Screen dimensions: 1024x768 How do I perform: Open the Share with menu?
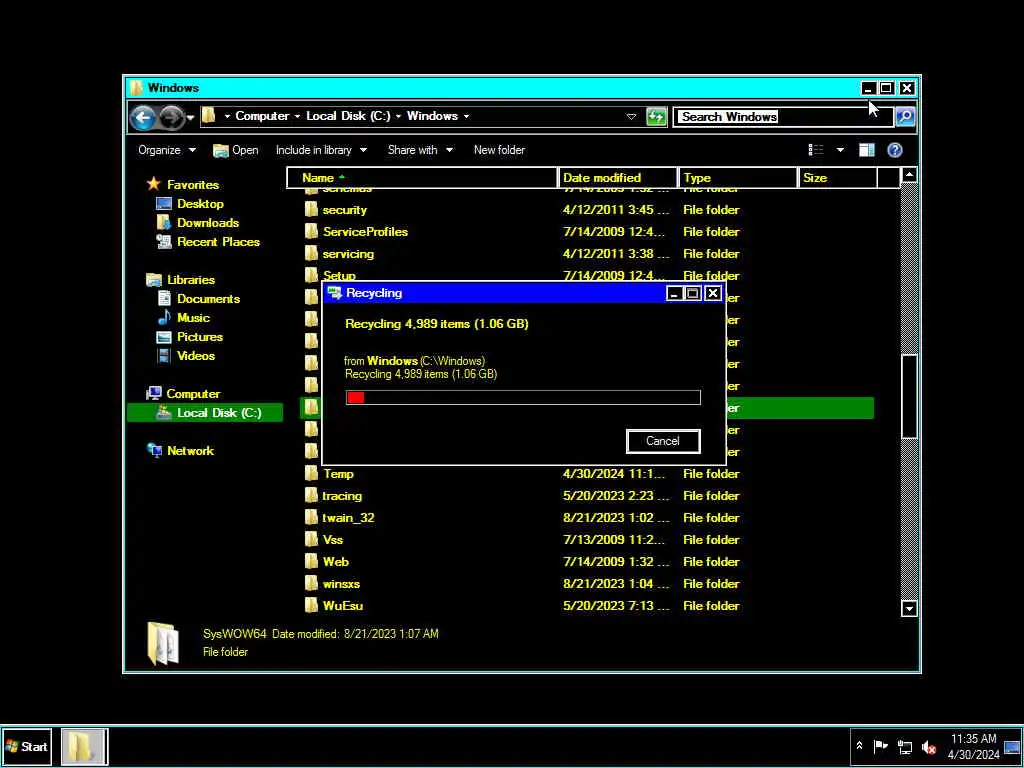click(420, 150)
